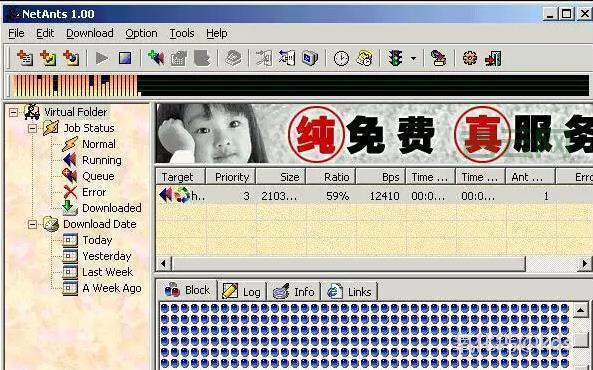Select the Queue job status item

click(x=98, y=176)
